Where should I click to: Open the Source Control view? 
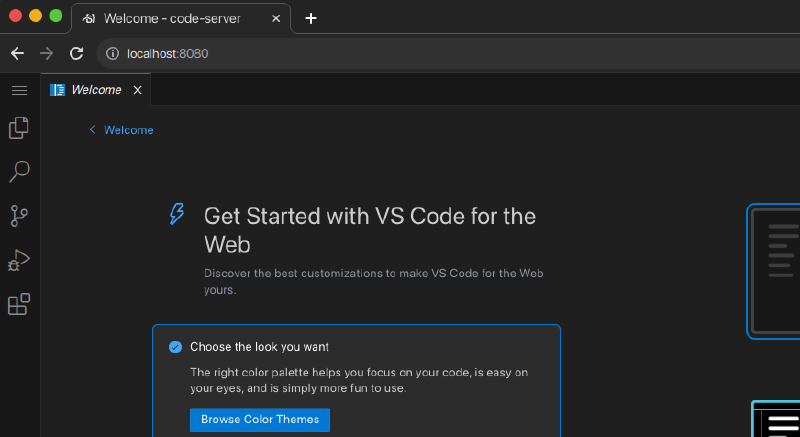18,216
